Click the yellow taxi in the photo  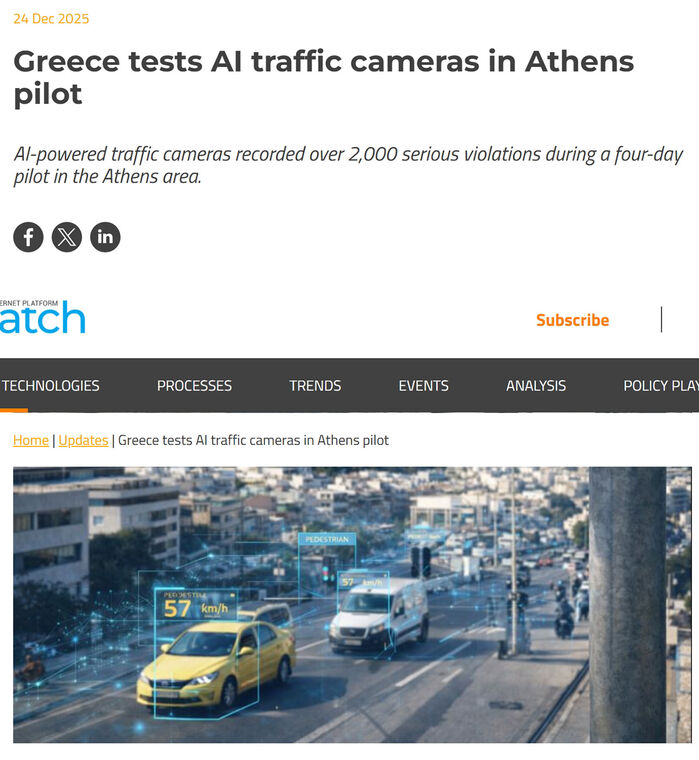click(216, 662)
